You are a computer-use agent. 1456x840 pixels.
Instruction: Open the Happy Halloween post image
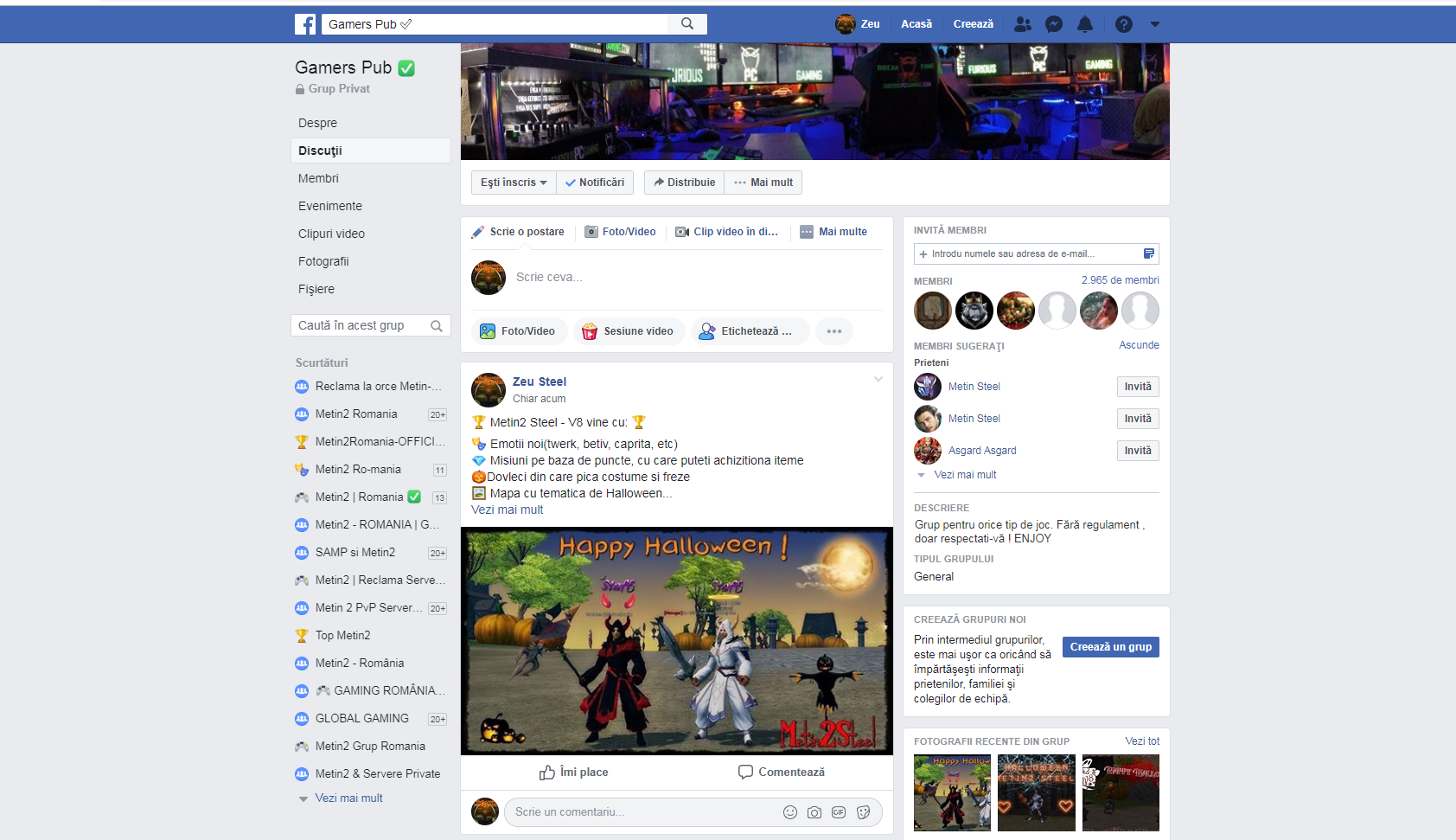coord(677,641)
